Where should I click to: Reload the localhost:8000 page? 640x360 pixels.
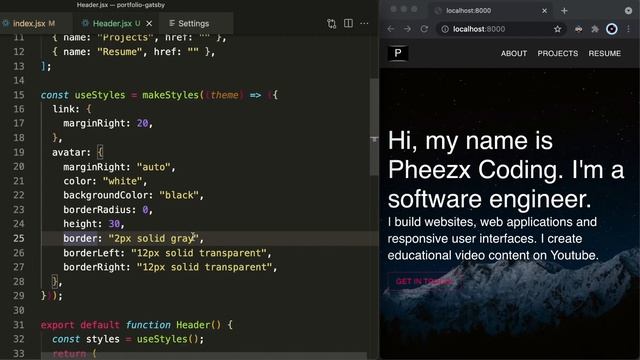click(x=424, y=29)
